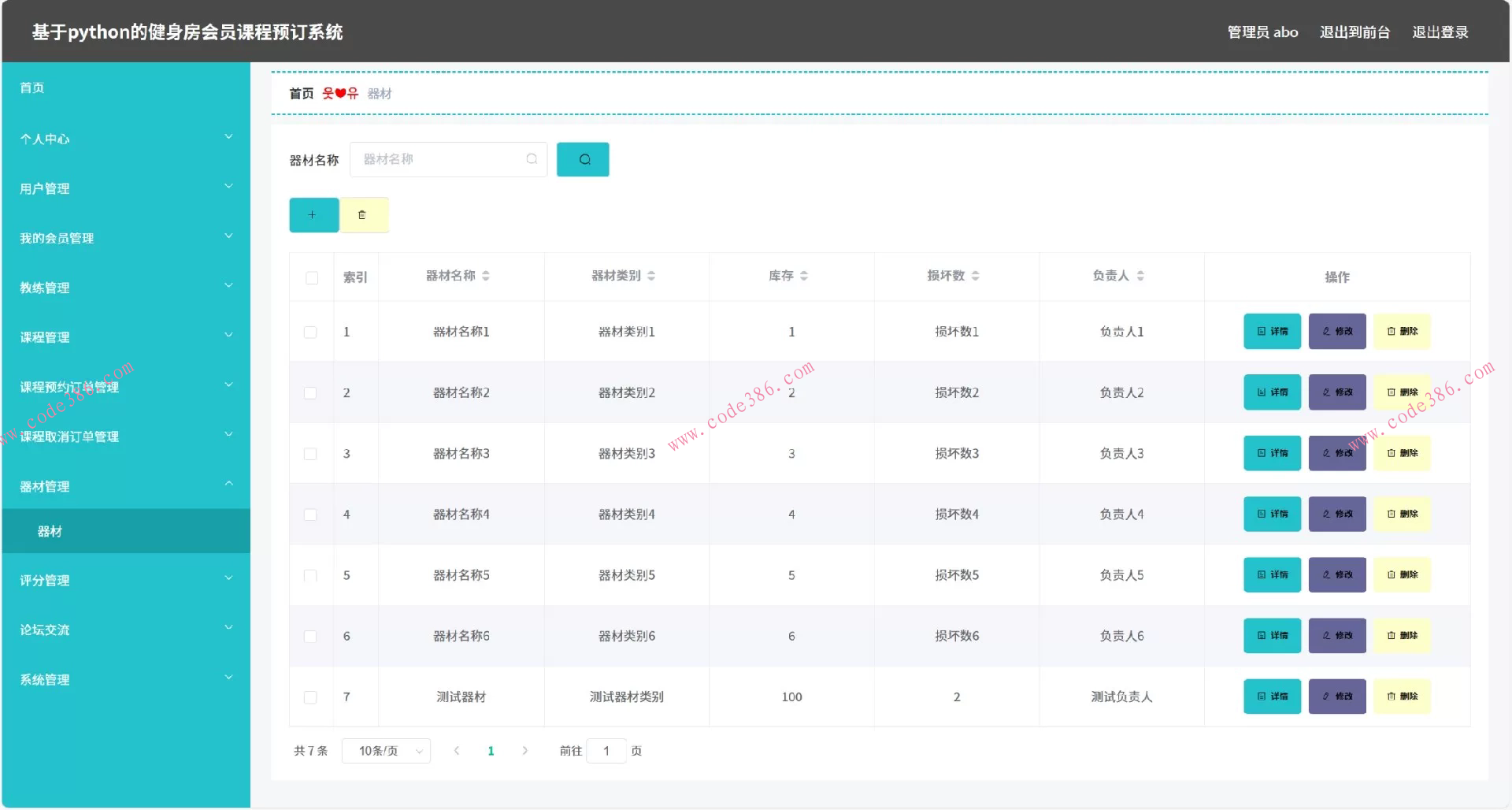Delete the 测试器材 row
Screen dimensions: 1512x810
point(1402,697)
